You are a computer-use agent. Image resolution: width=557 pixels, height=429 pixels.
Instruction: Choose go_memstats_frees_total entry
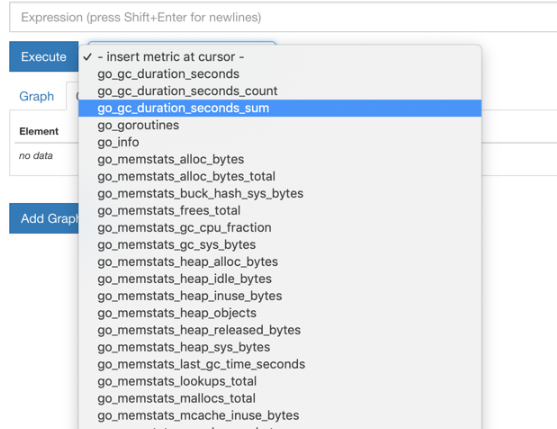click(280, 210)
